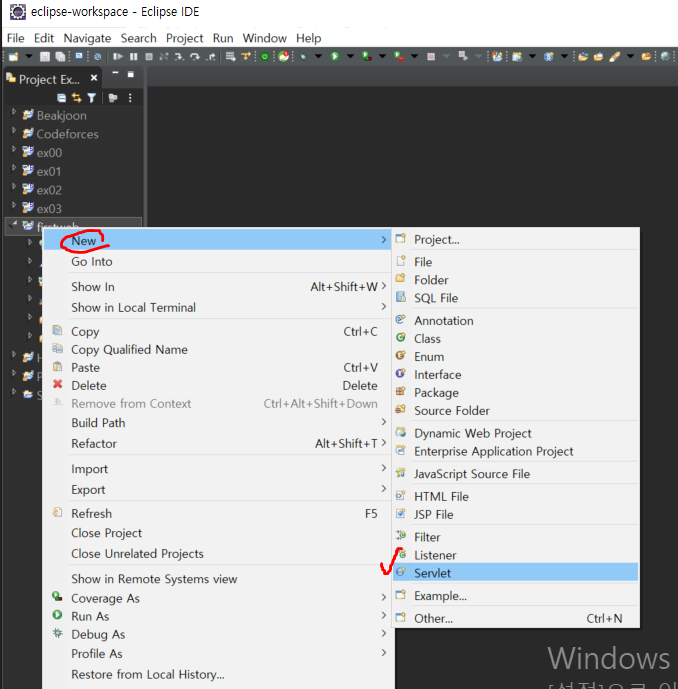This screenshot has width=678, height=689.
Task: Click Go Into in context menu
Action: (217, 261)
